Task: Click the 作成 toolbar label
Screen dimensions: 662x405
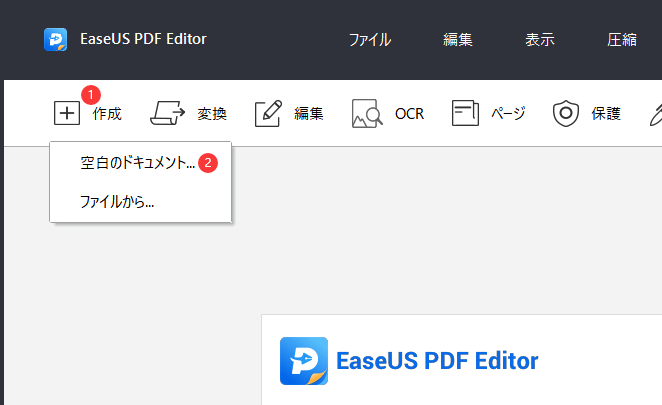Action: [x=107, y=114]
